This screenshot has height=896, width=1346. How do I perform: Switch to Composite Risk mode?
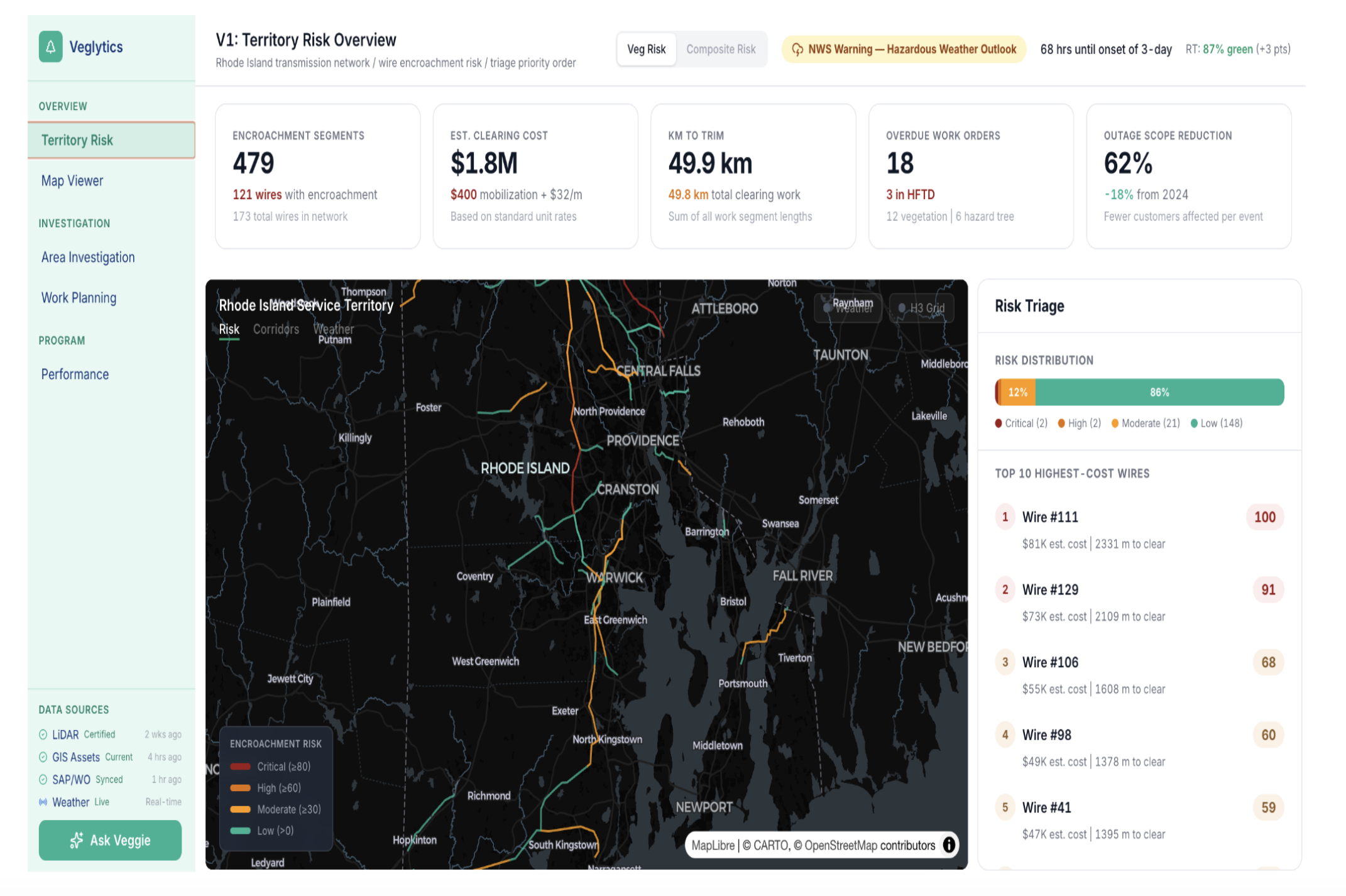click(721, 49)
